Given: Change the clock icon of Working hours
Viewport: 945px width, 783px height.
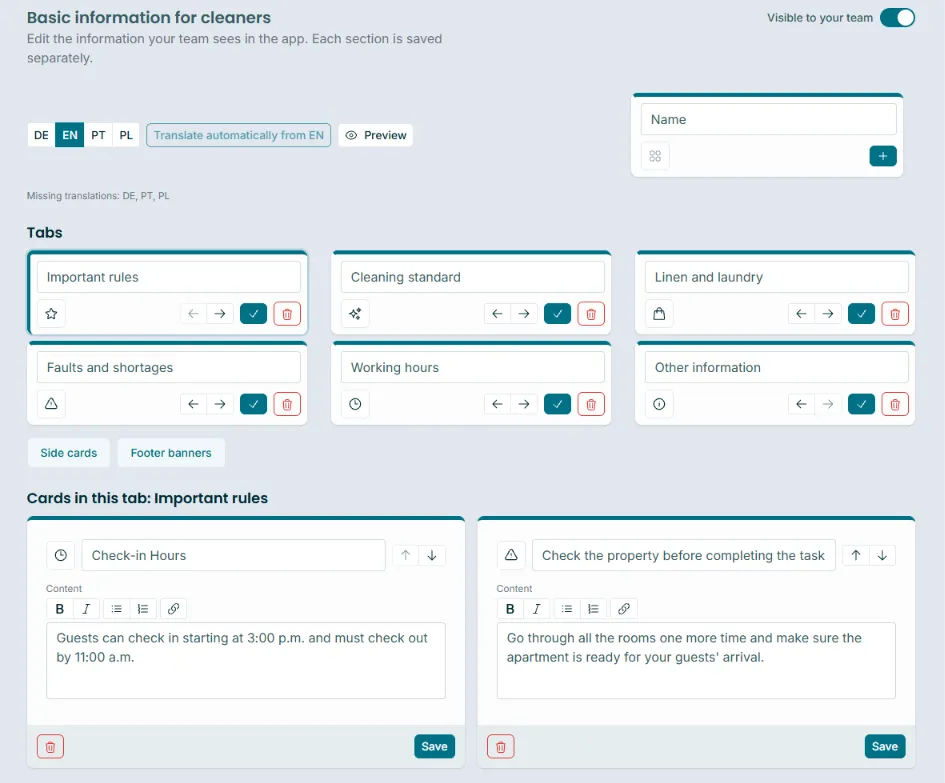Looking at the screenshot, I should click(355, 404).
